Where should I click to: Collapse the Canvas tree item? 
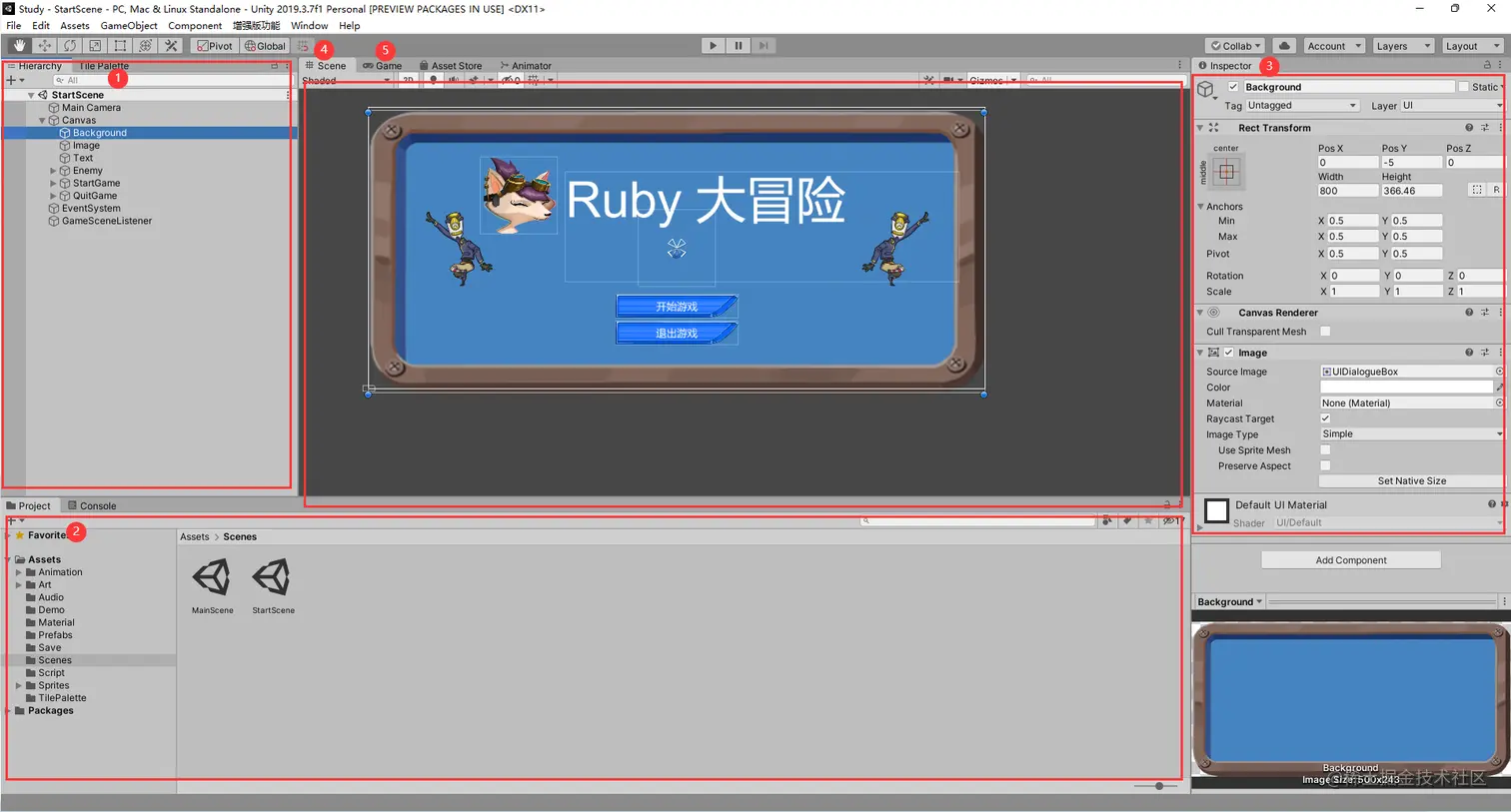click(x=42, y=120)
